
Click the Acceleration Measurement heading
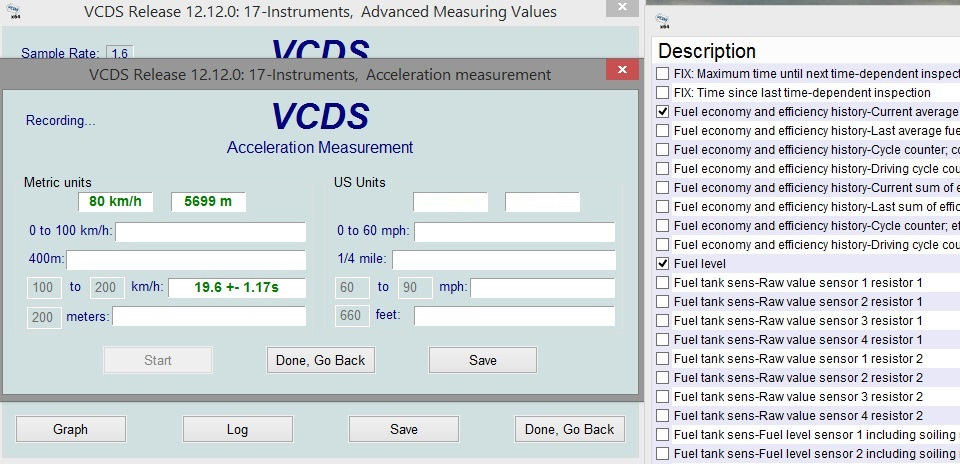[x=320, y=148]
